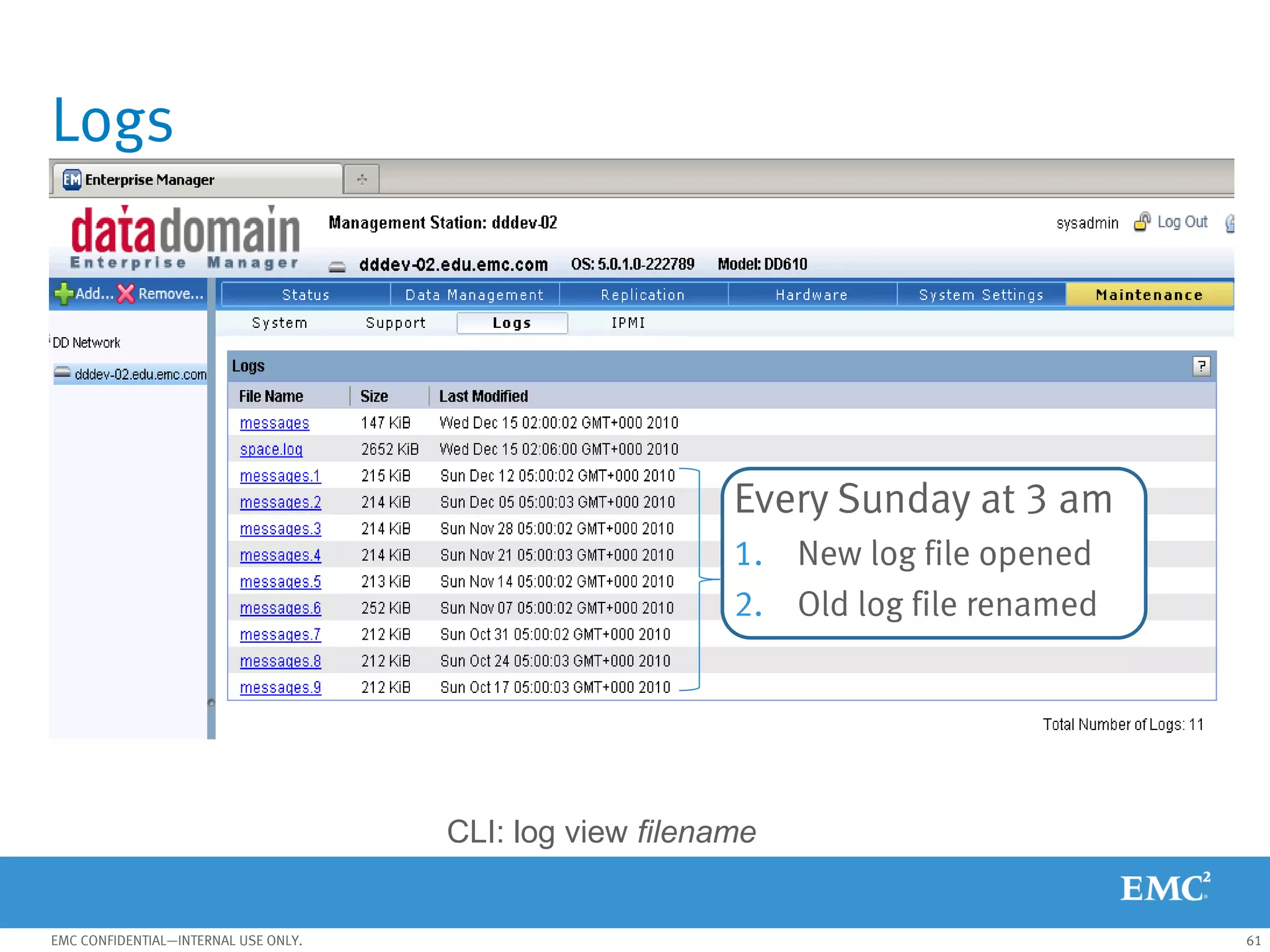Click the Log Out lock icon

coord(1142,222)
